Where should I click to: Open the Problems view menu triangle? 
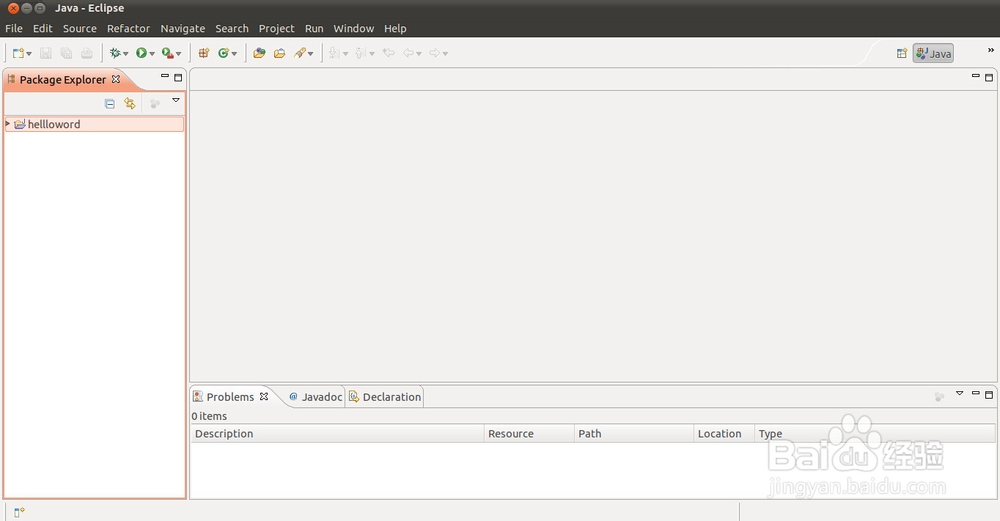[x=959, y=393]
